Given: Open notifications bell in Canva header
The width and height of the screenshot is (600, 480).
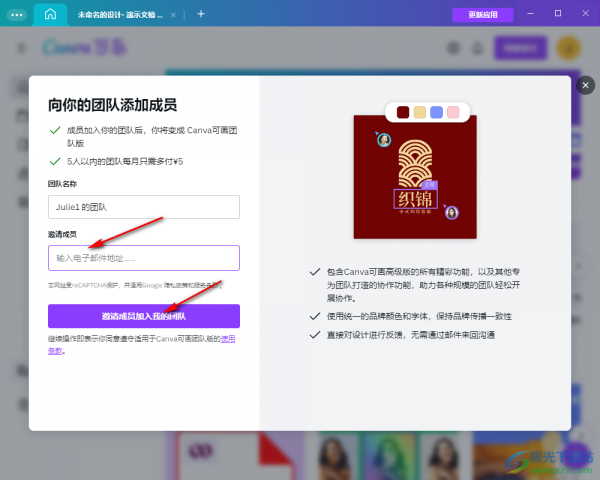Looking at the screenshot, I should point(477,48).
